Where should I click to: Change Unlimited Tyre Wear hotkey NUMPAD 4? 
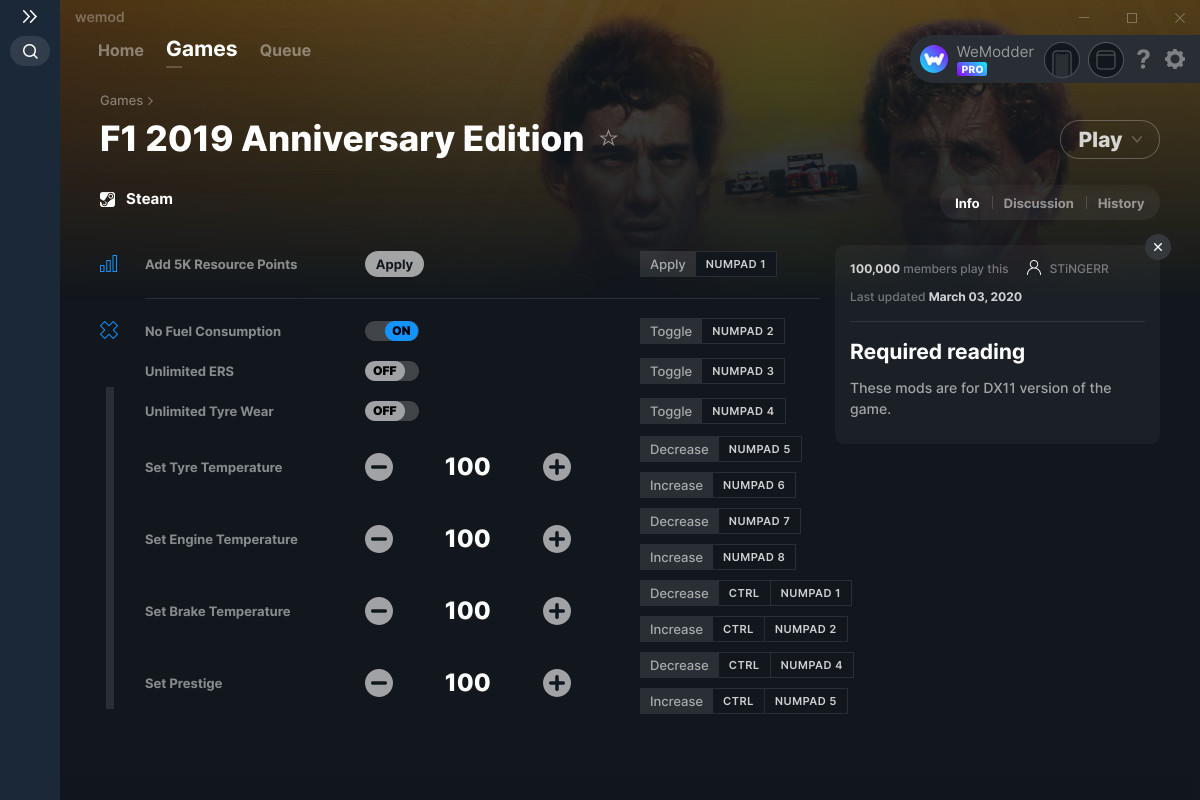click(x=743, y=411)
